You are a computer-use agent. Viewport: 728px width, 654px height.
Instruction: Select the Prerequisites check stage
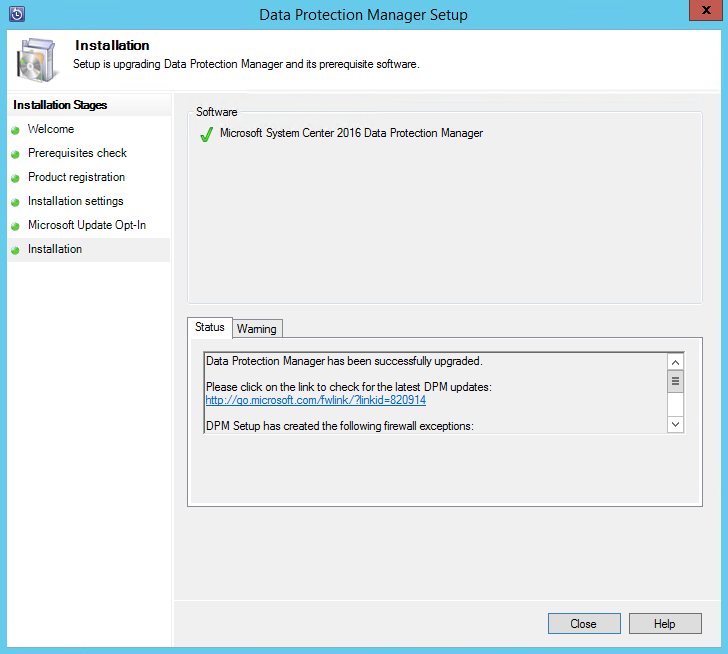pos(77,153)
